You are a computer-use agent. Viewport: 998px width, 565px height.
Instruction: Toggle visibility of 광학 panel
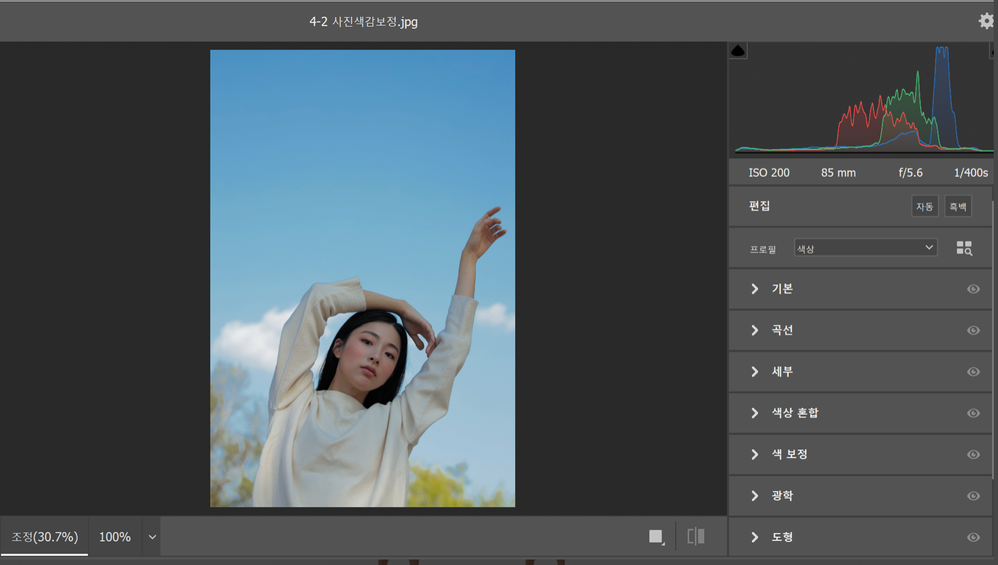[973, 496]
